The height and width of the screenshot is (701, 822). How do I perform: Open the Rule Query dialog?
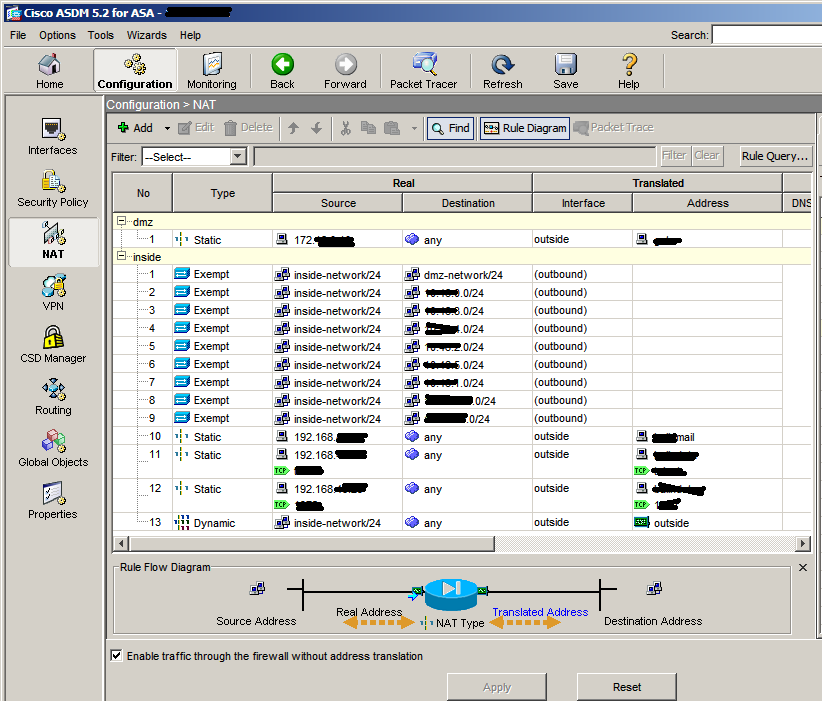[x=774, y=156]
